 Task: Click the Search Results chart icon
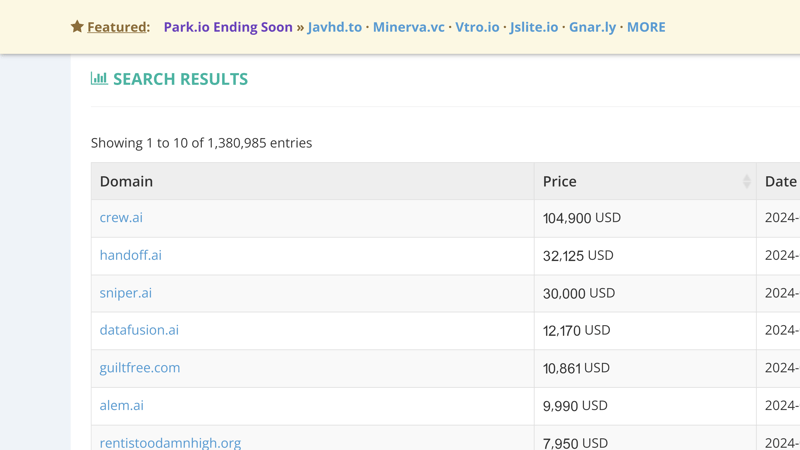[99, 79]
